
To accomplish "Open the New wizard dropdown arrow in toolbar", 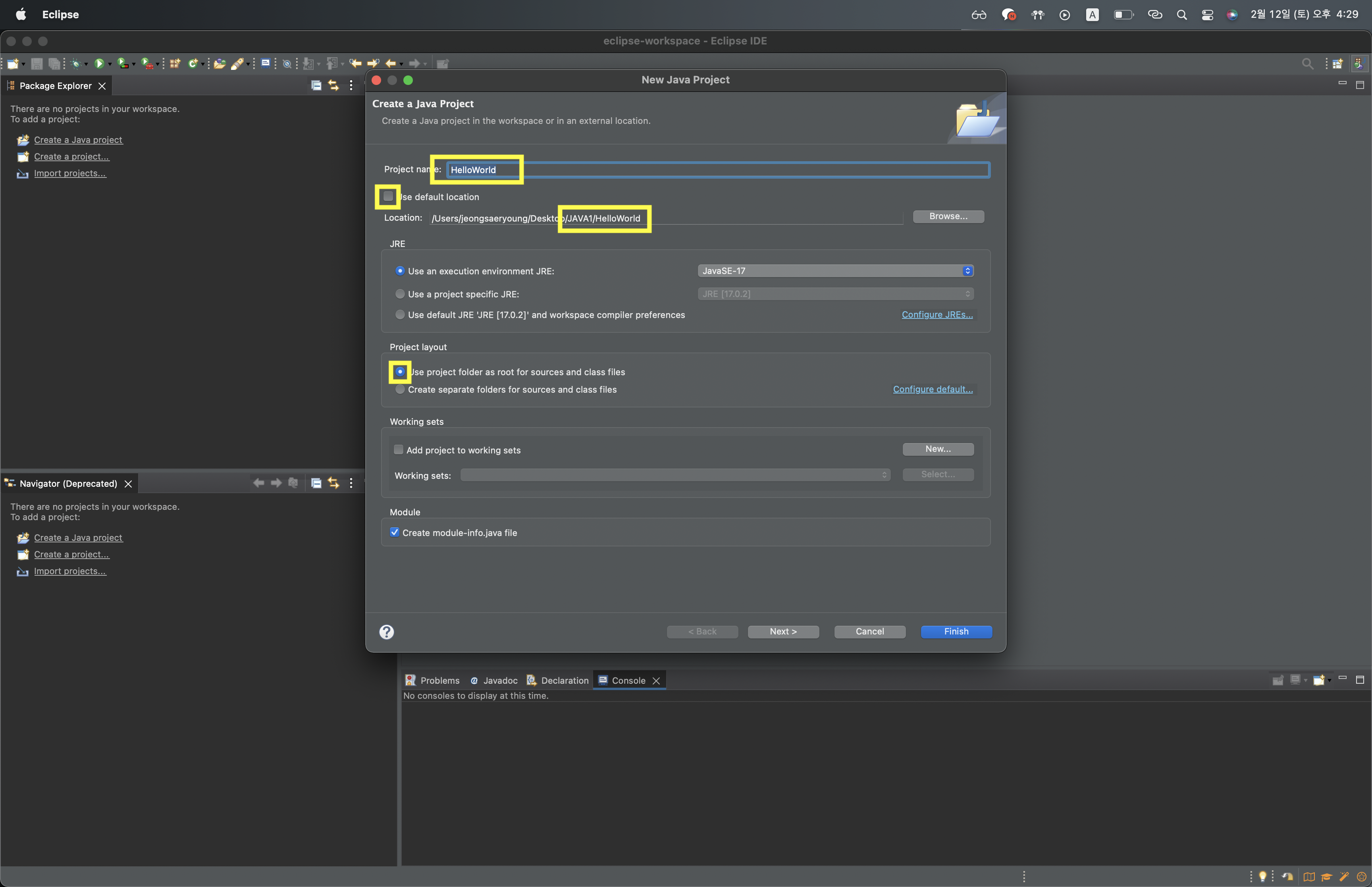I will click(23, 64).
